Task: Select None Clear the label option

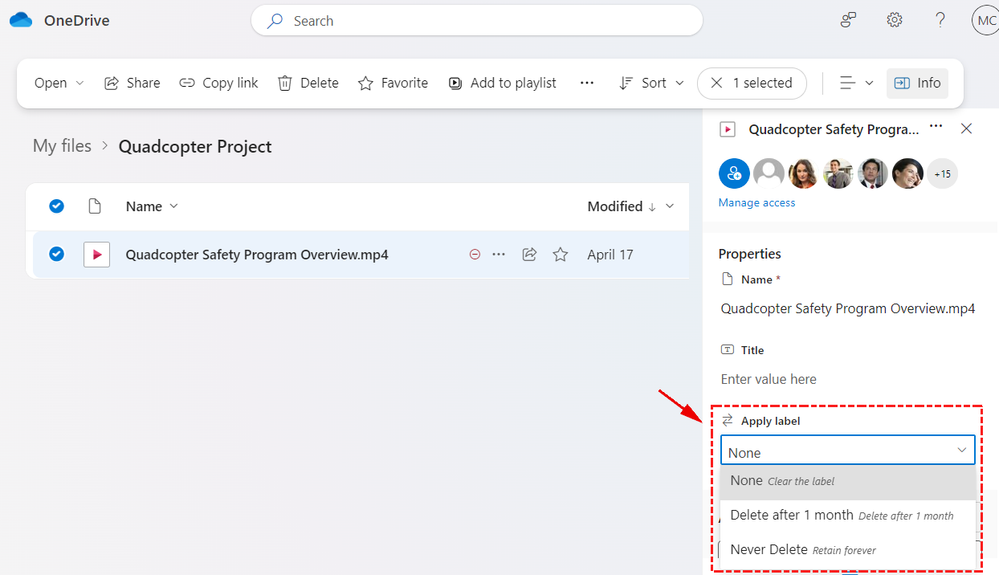Action: pos(847,481)
